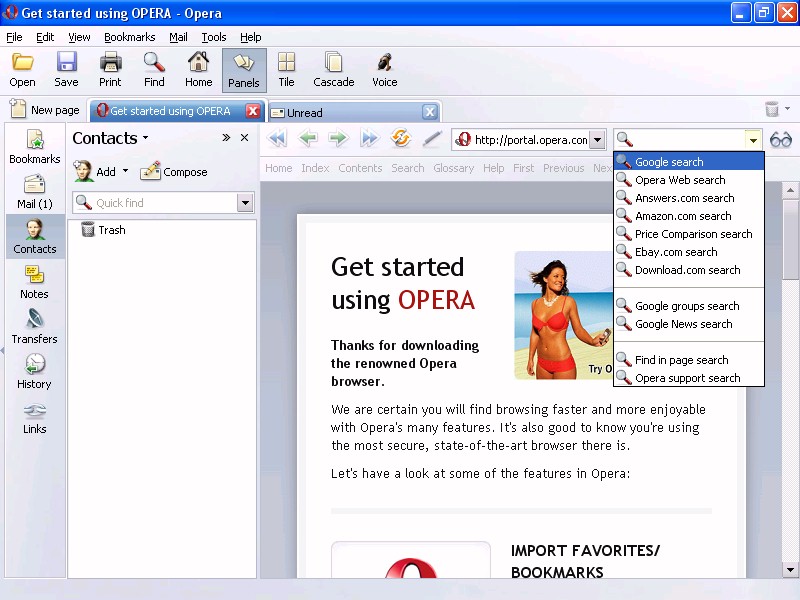This screenshot has width=800, height=600.
Task: Click the Reload page icon
Action: pos(401,139)
